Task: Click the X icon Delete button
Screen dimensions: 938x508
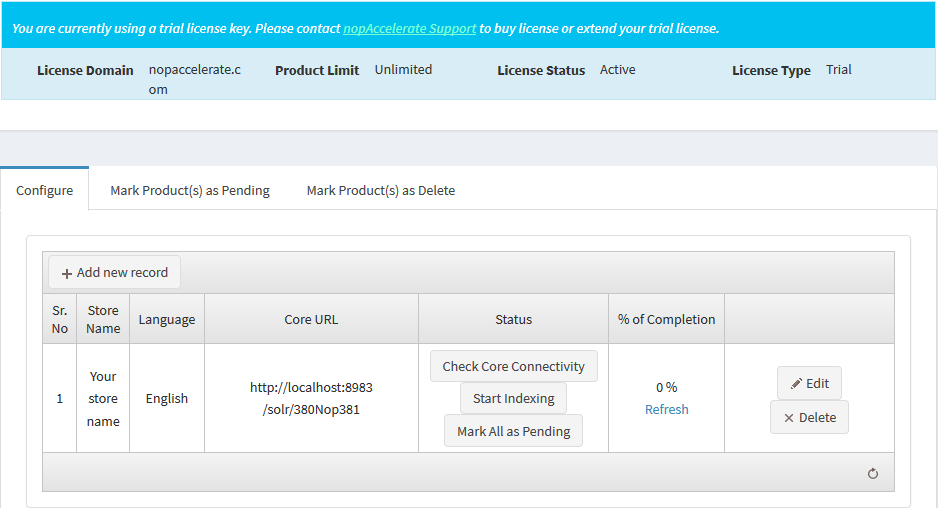Action: (x=809, y=417)
